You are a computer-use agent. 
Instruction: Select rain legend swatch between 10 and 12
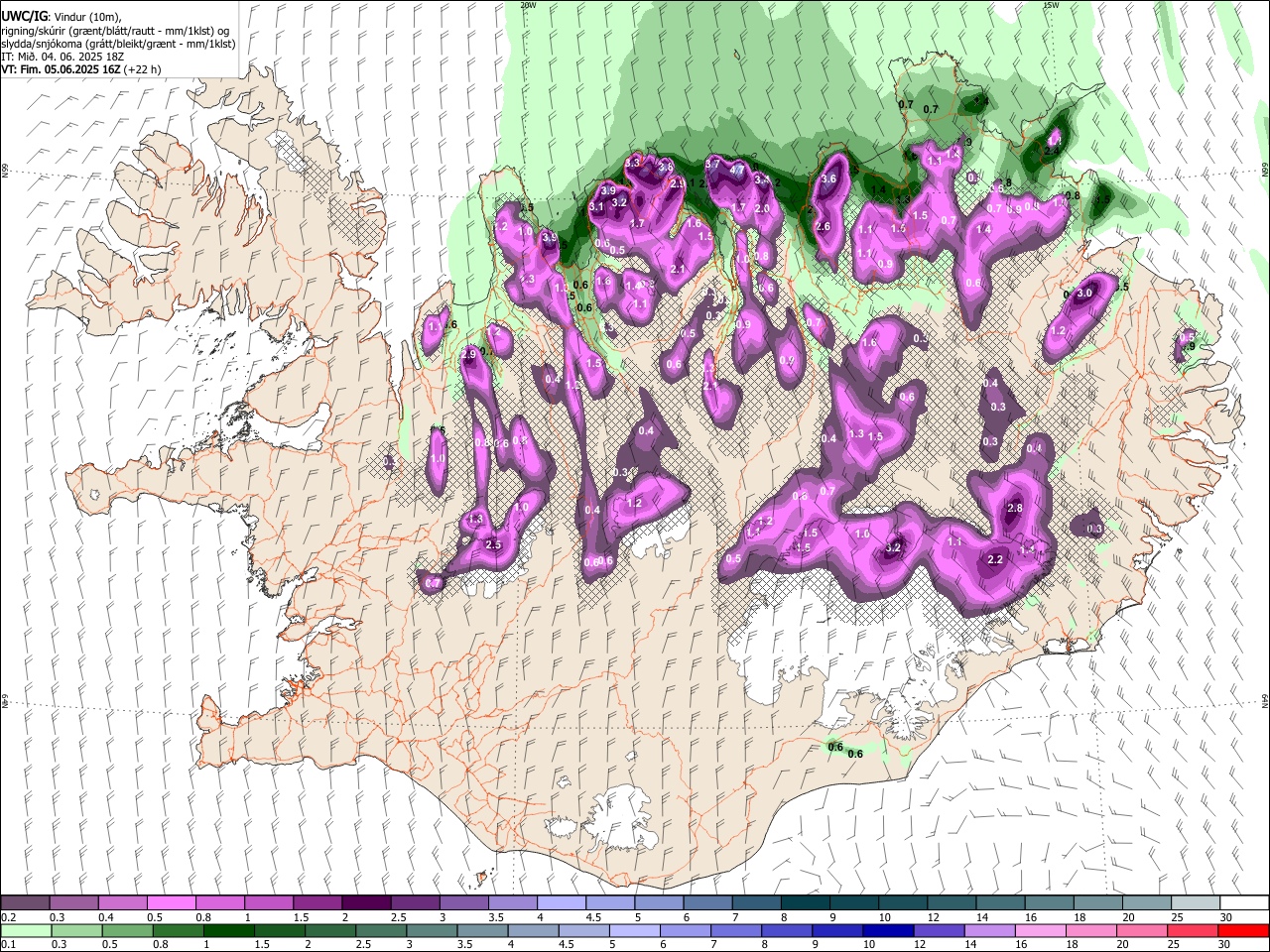tap(888, 930)
